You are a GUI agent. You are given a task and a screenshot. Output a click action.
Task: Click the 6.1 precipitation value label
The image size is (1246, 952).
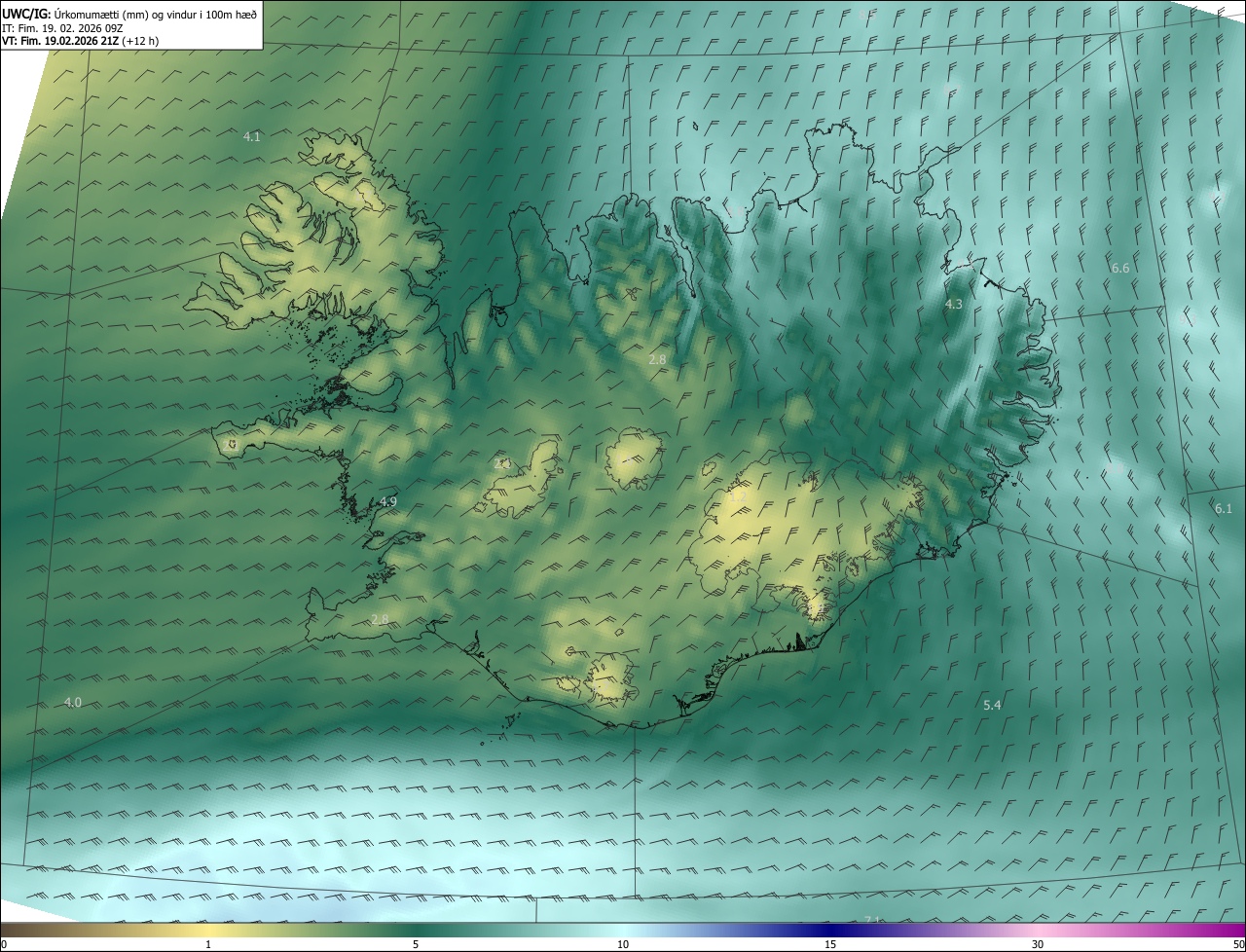1224,508
